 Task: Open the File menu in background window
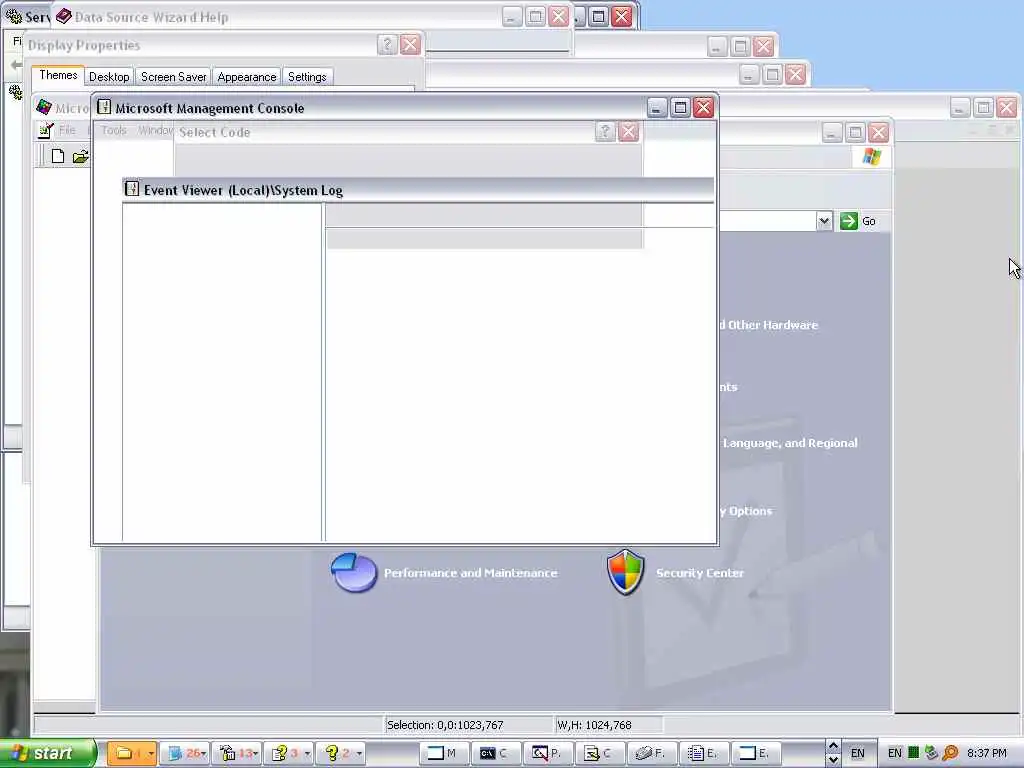(x=67, y=131)
